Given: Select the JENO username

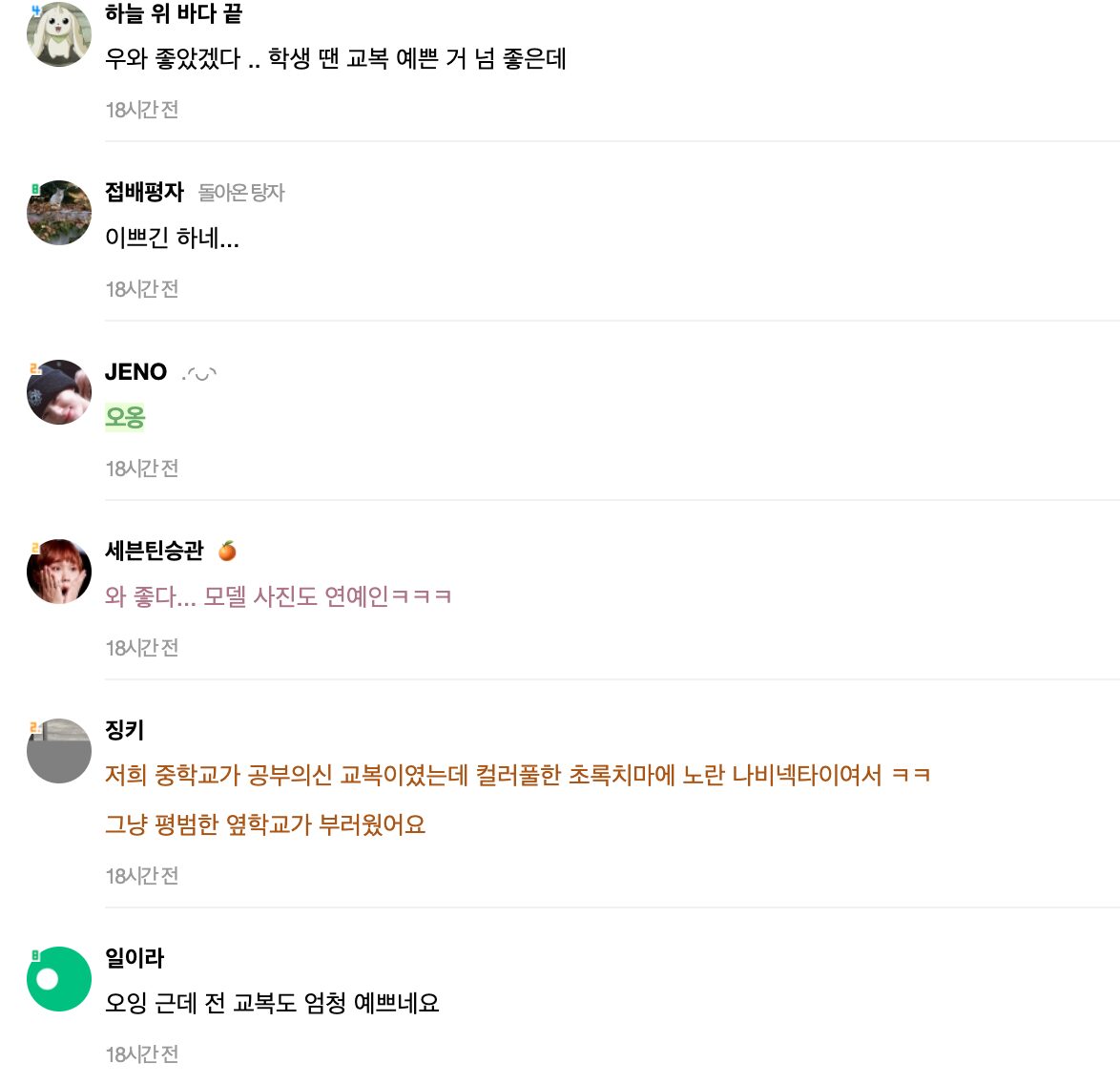Looking at the screenshot, I should pos(135,372).
